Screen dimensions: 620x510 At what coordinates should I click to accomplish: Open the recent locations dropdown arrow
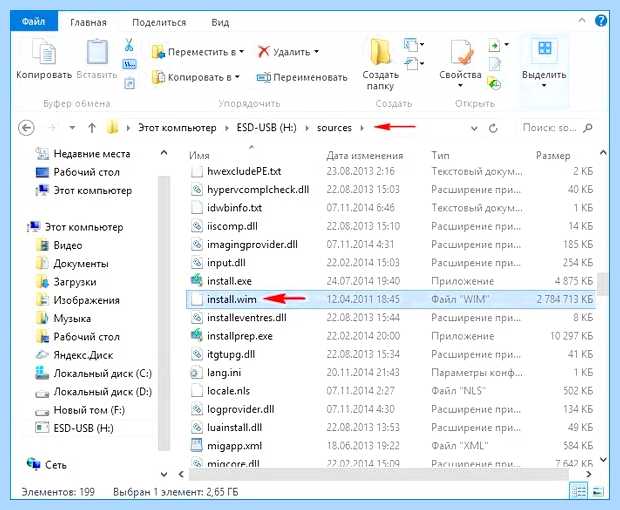tap(72, 128)
